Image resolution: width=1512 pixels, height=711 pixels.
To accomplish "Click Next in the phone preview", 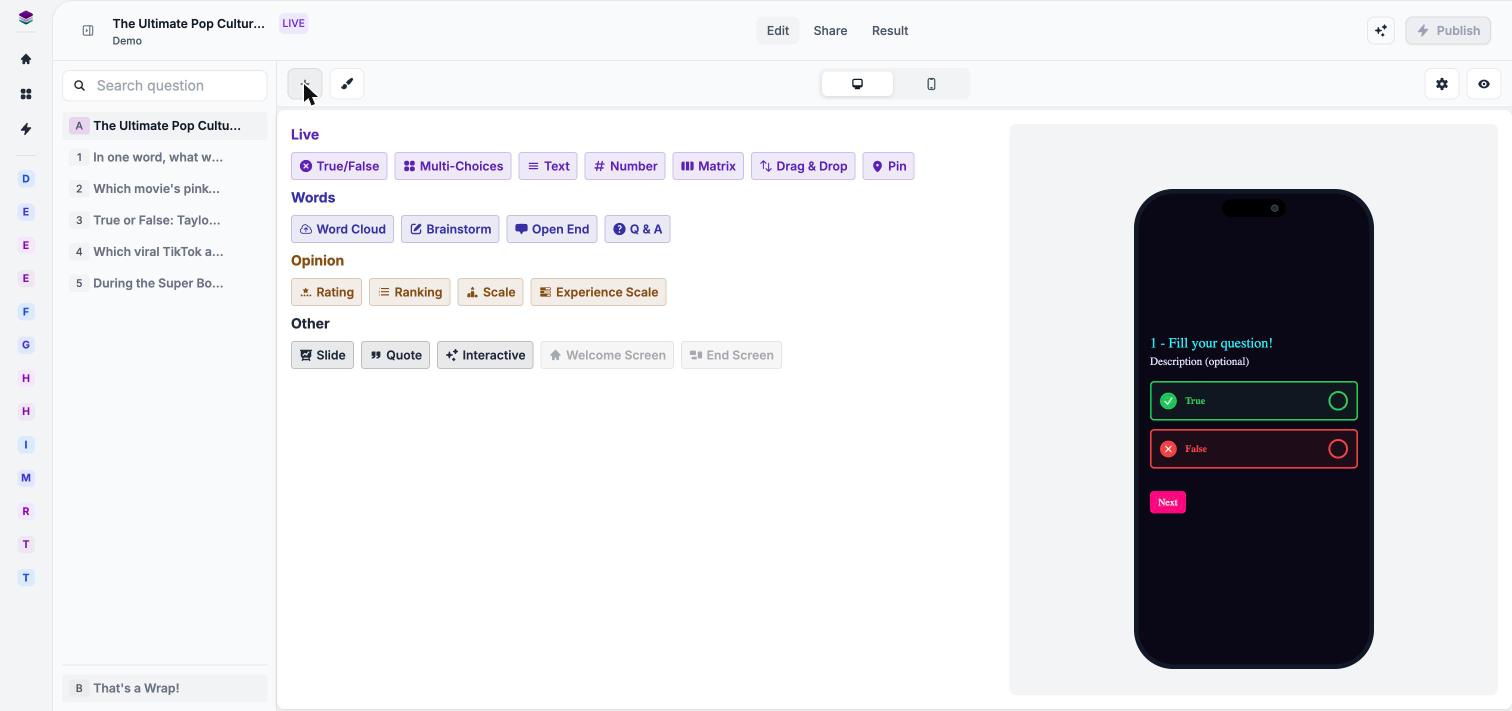I will pos(1168,502).
